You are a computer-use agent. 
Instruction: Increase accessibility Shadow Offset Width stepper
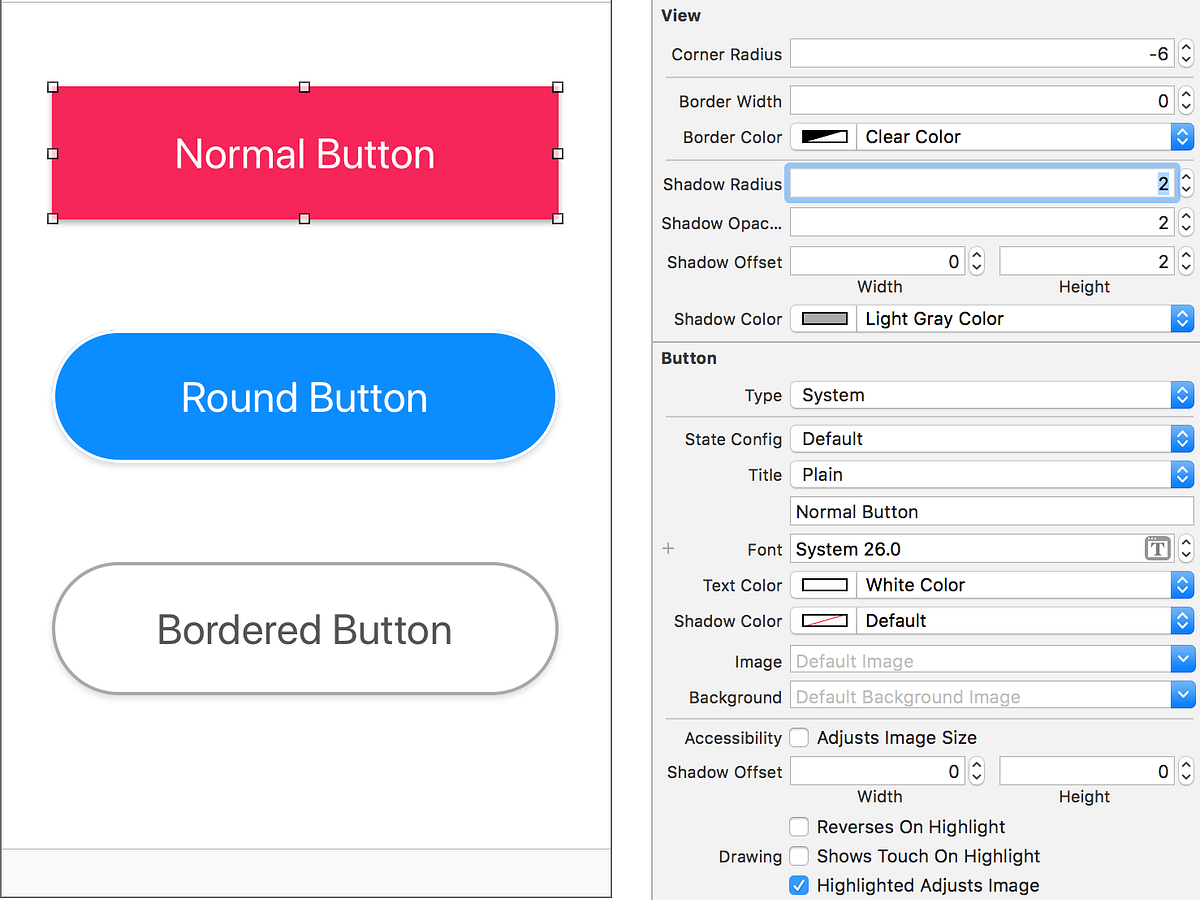tap(976, 765)
